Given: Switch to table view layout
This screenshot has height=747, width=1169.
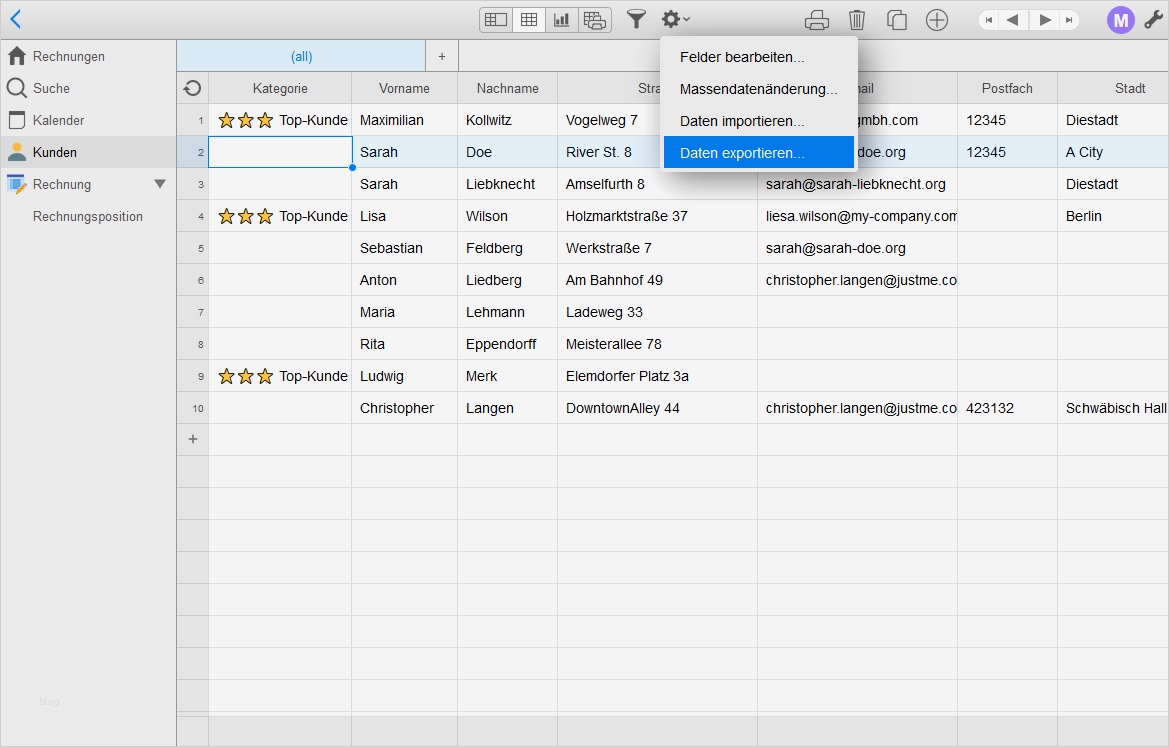Looking at the screenshot, I should (529, 20).
